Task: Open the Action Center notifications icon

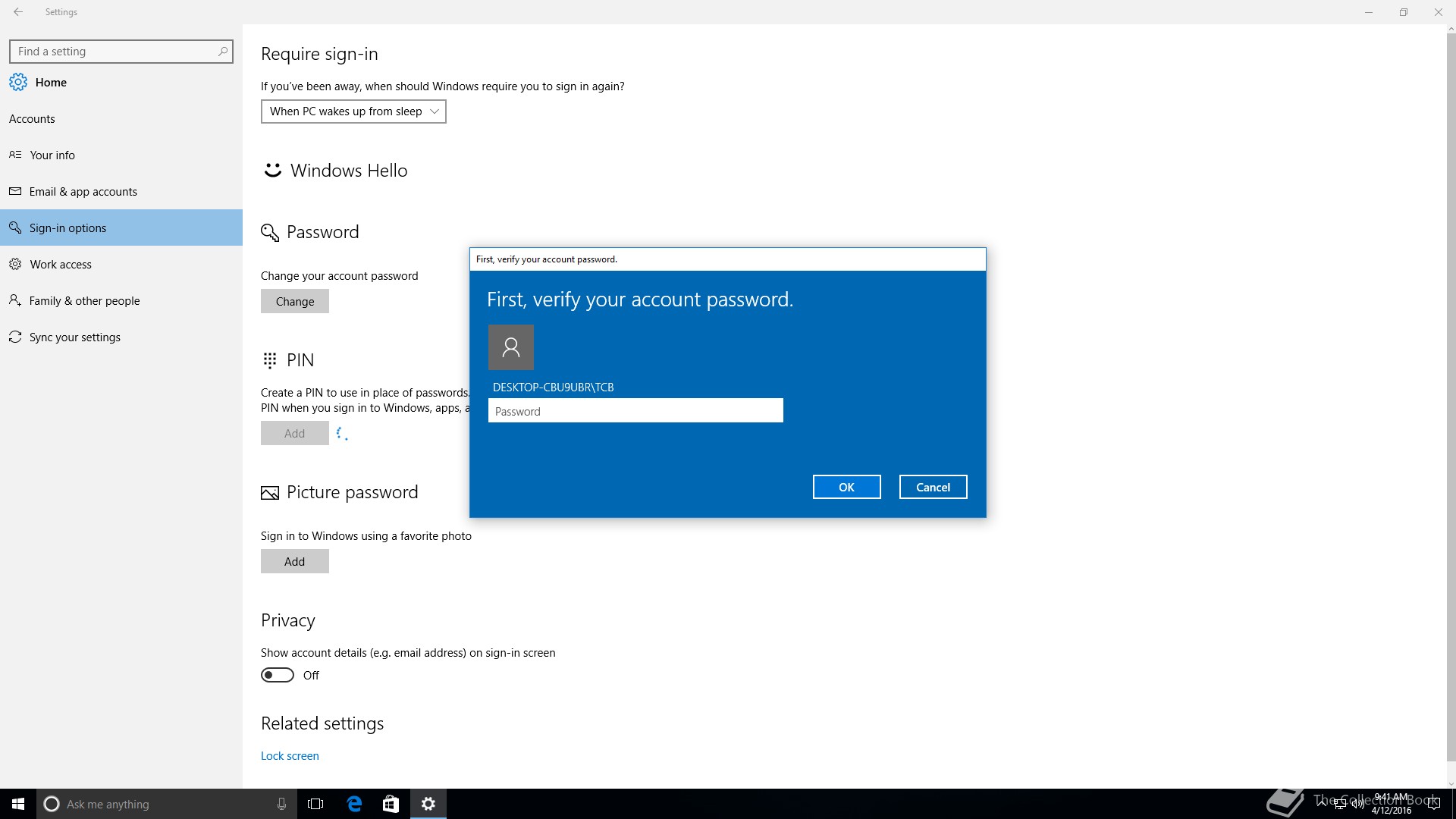Action: 1433,804
